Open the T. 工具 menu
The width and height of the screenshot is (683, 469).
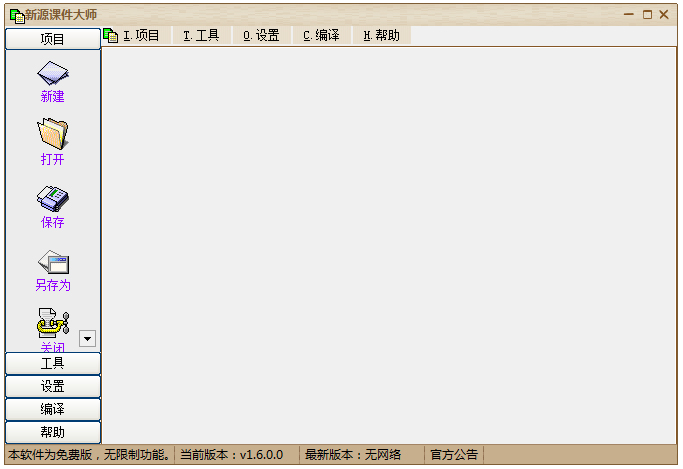tap(201, 35)
